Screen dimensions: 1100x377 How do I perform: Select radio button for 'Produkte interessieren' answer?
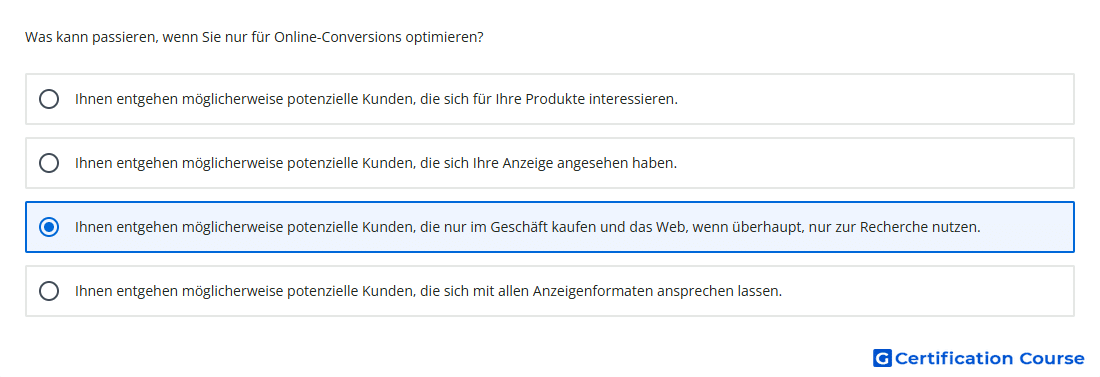tap(49, 99)
